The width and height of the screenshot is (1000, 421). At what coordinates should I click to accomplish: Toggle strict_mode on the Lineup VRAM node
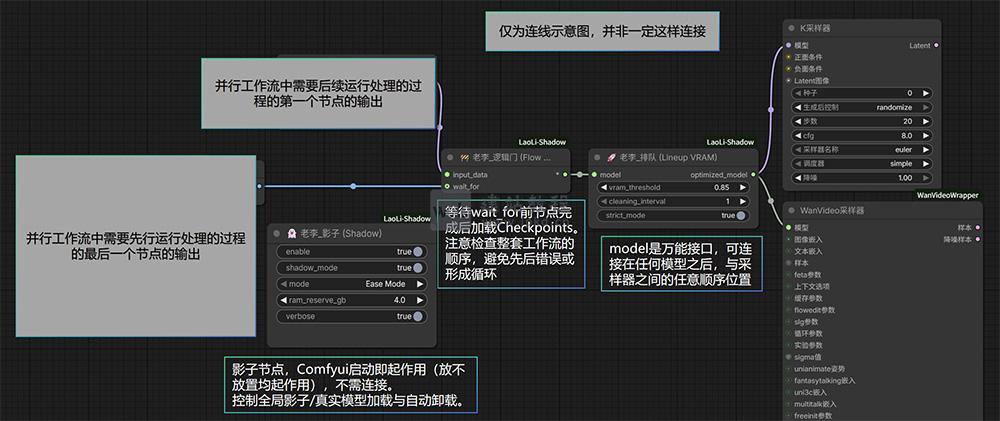(x=740, y=216)
